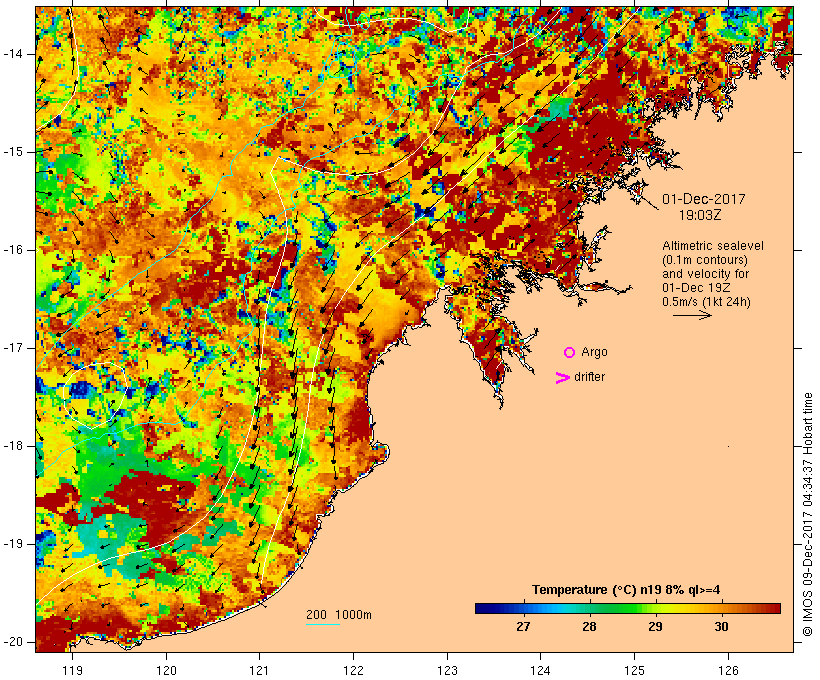Click the latitude axis label '-19'
This screenshot has width=820, height=680.
tap(13, 544)
